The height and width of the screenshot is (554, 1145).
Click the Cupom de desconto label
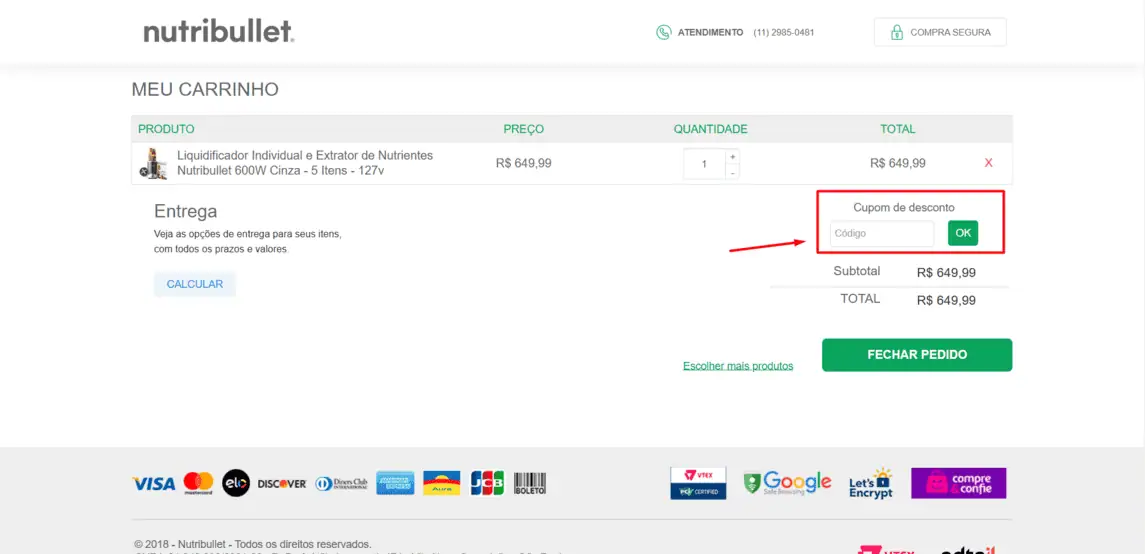(904, 207)
